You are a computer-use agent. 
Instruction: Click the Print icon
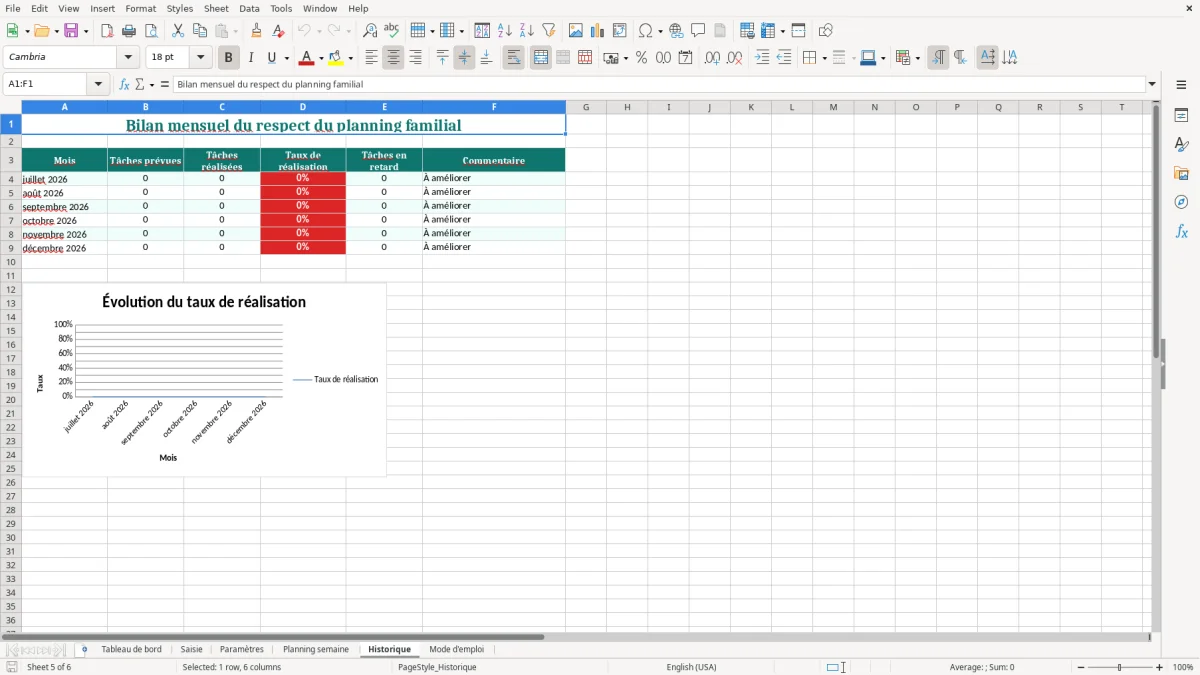pos(129,31)
